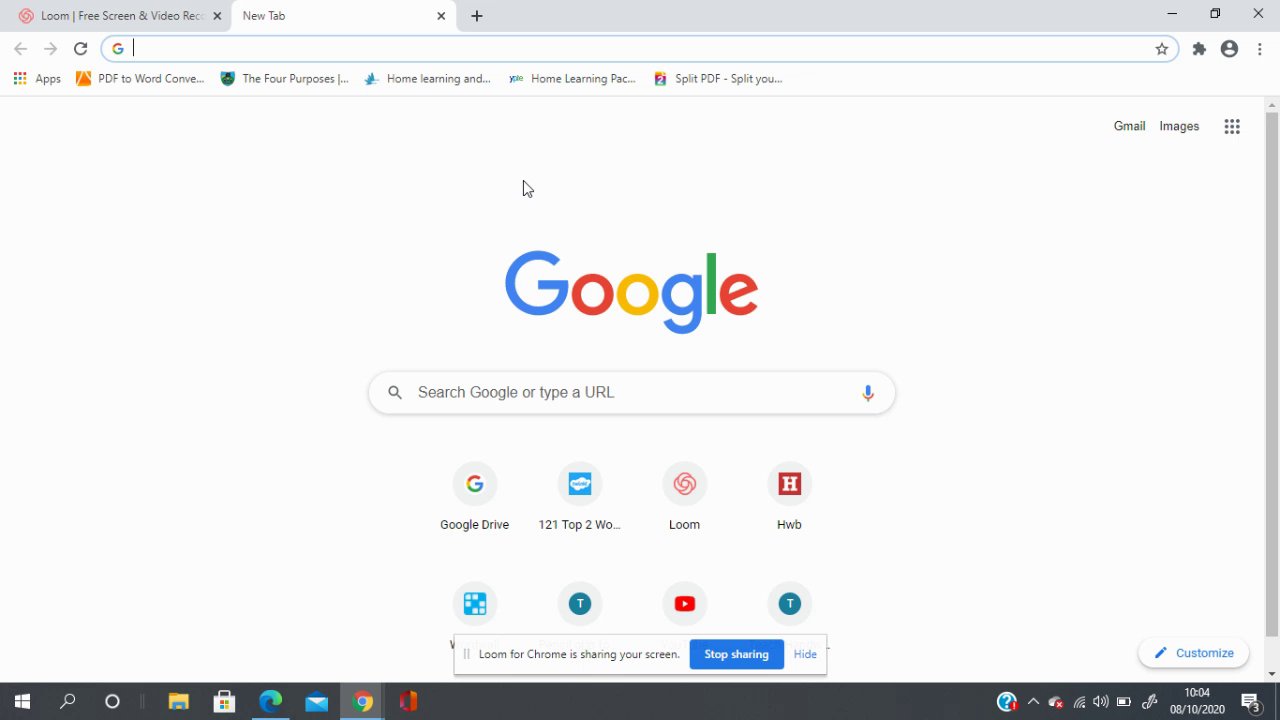Open the Wi-Fi network panel
The image size is (1280, 720).
point(1079,702)
